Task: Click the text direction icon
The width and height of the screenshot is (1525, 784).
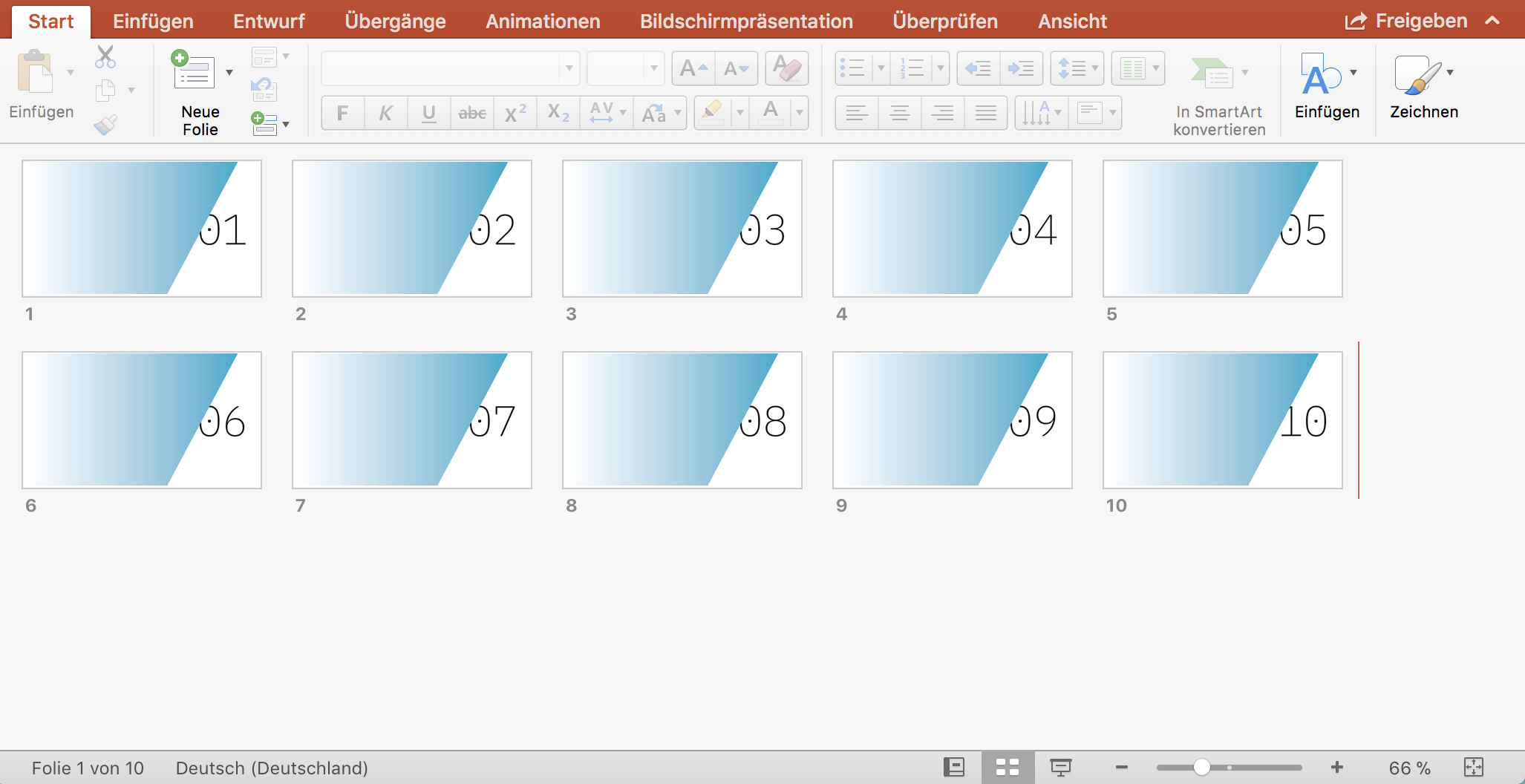Action: coord(1036,114)
